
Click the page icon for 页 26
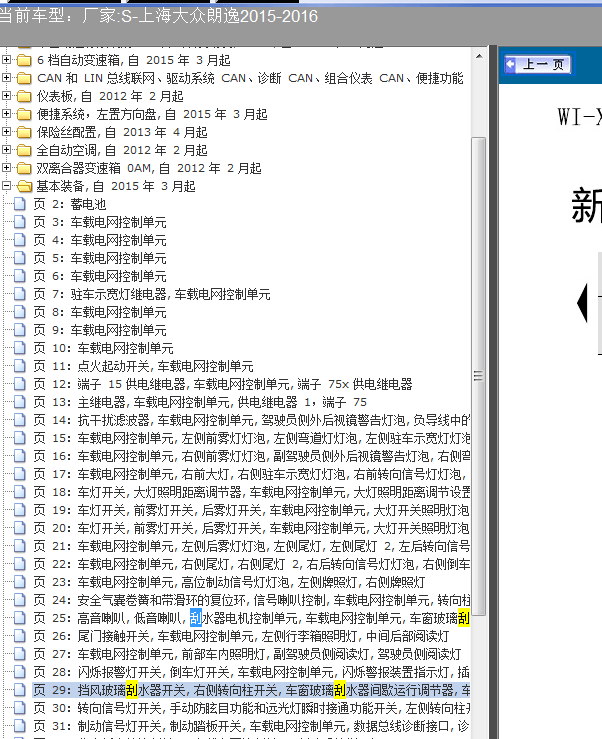click(x=20, y=636)
